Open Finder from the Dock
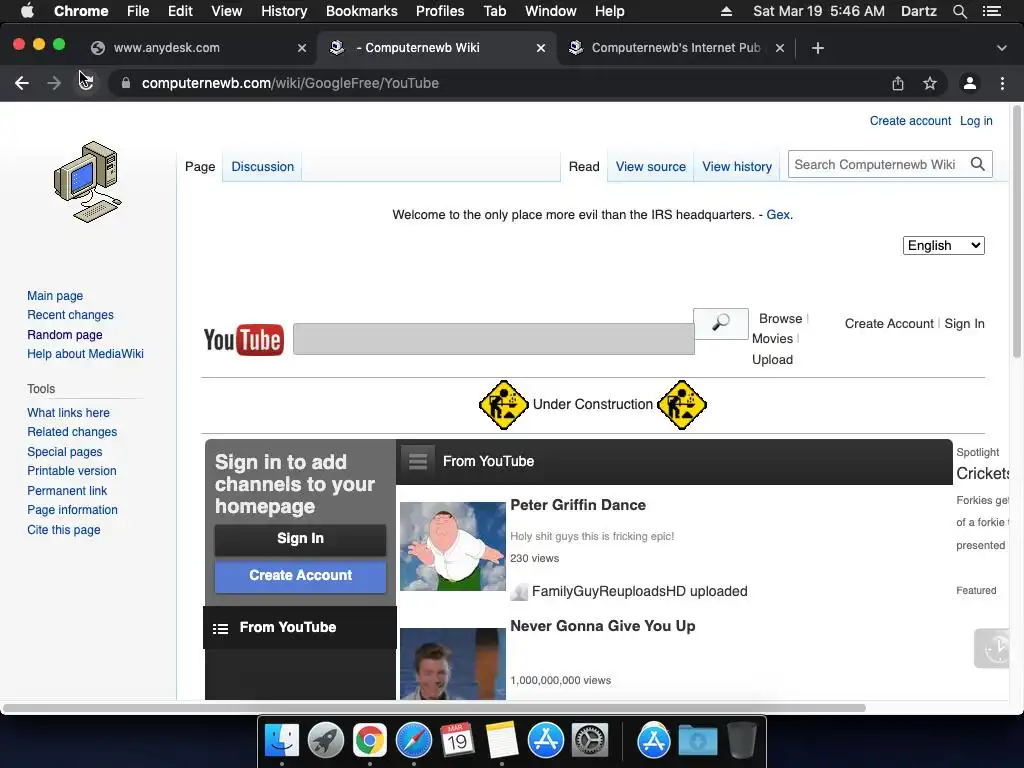The width and height of the screenshot is (1024, 768). tap(282, 741)
